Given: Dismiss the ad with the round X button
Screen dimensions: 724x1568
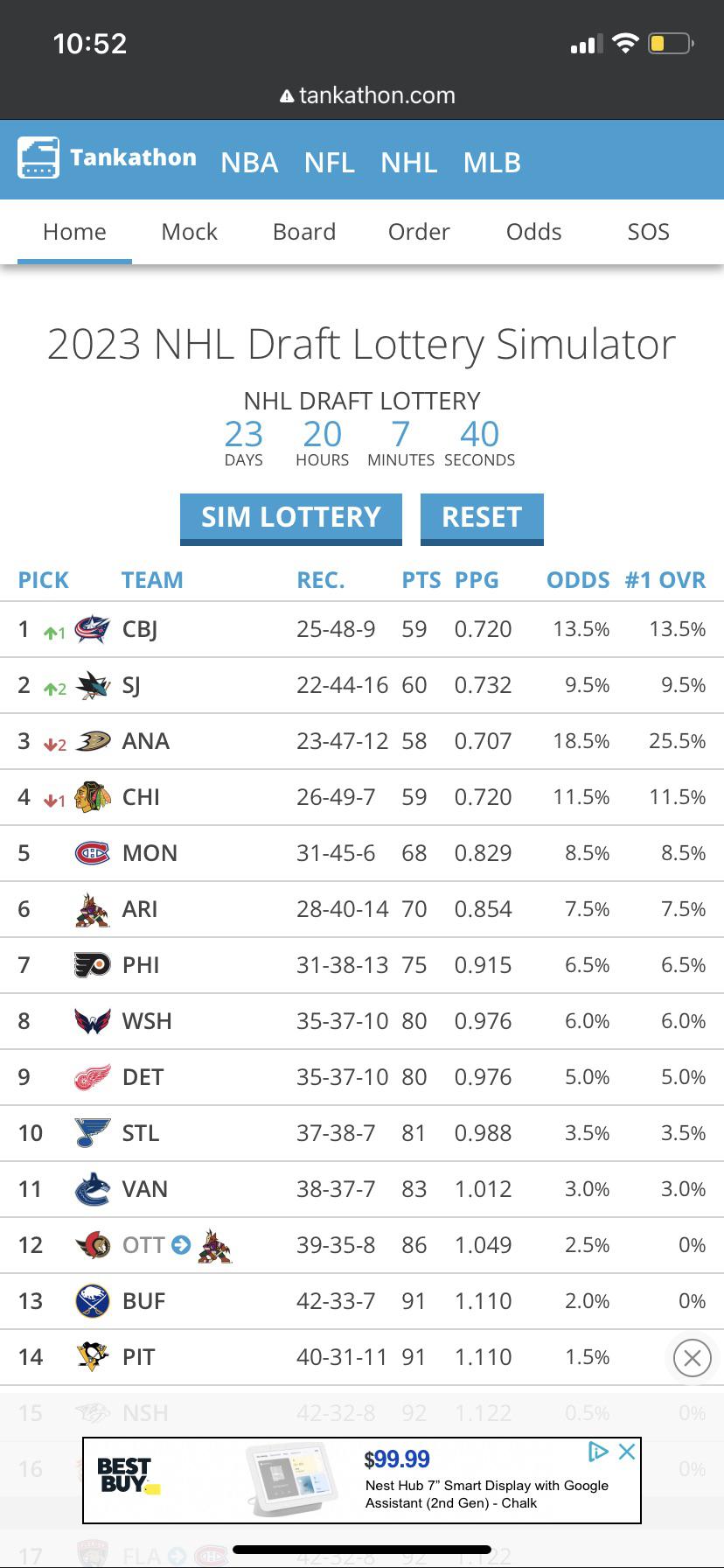Looking at the screenshot, I should point(692,1358).
